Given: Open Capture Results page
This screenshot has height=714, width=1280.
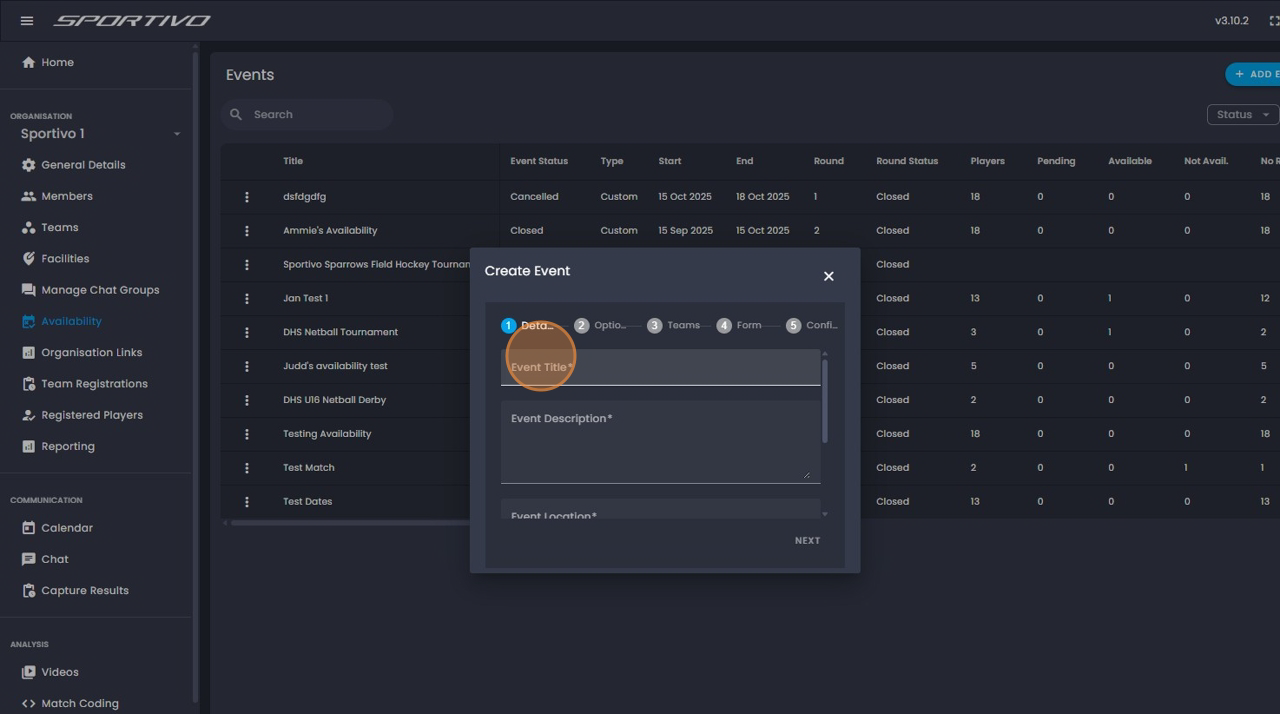Looking at the screenshot, I should [84, 591].
